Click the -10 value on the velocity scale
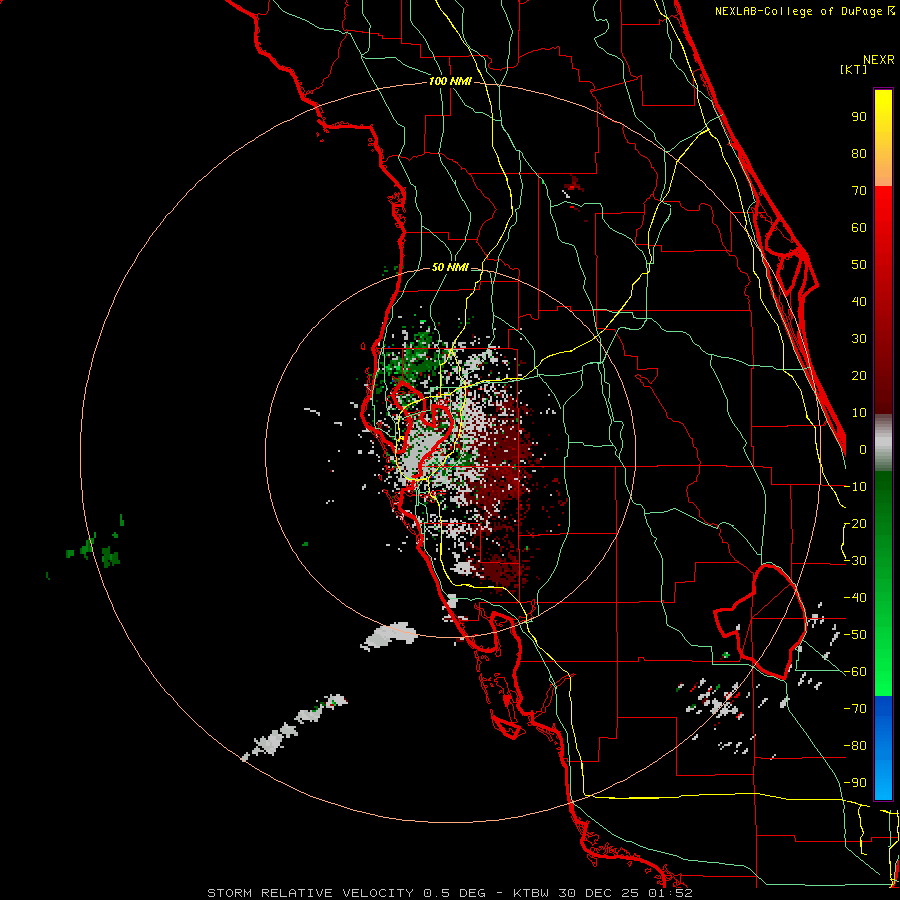The width and height of the screenshot is (900, 900). pos(855,487)
